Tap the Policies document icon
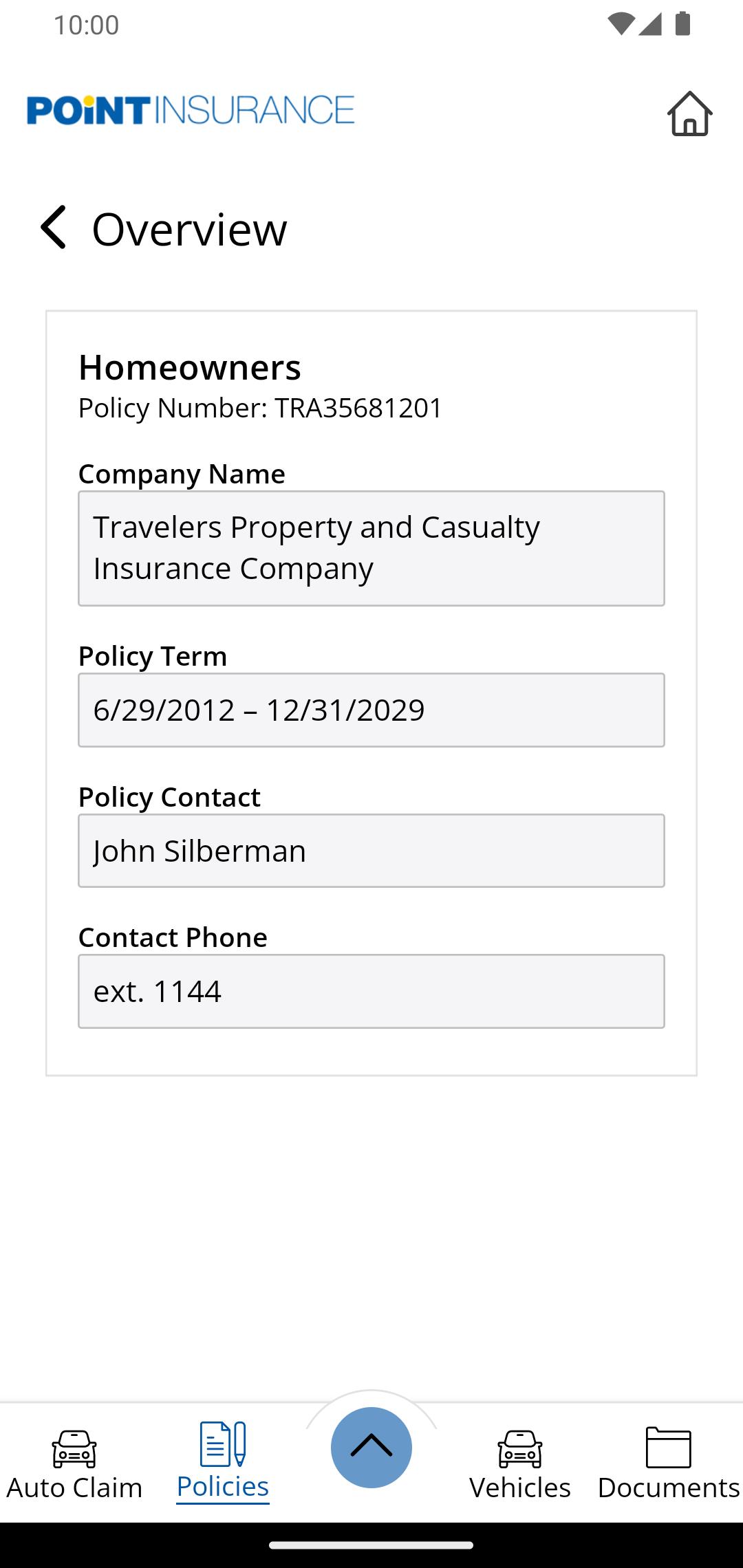 tap(222, 1444)
